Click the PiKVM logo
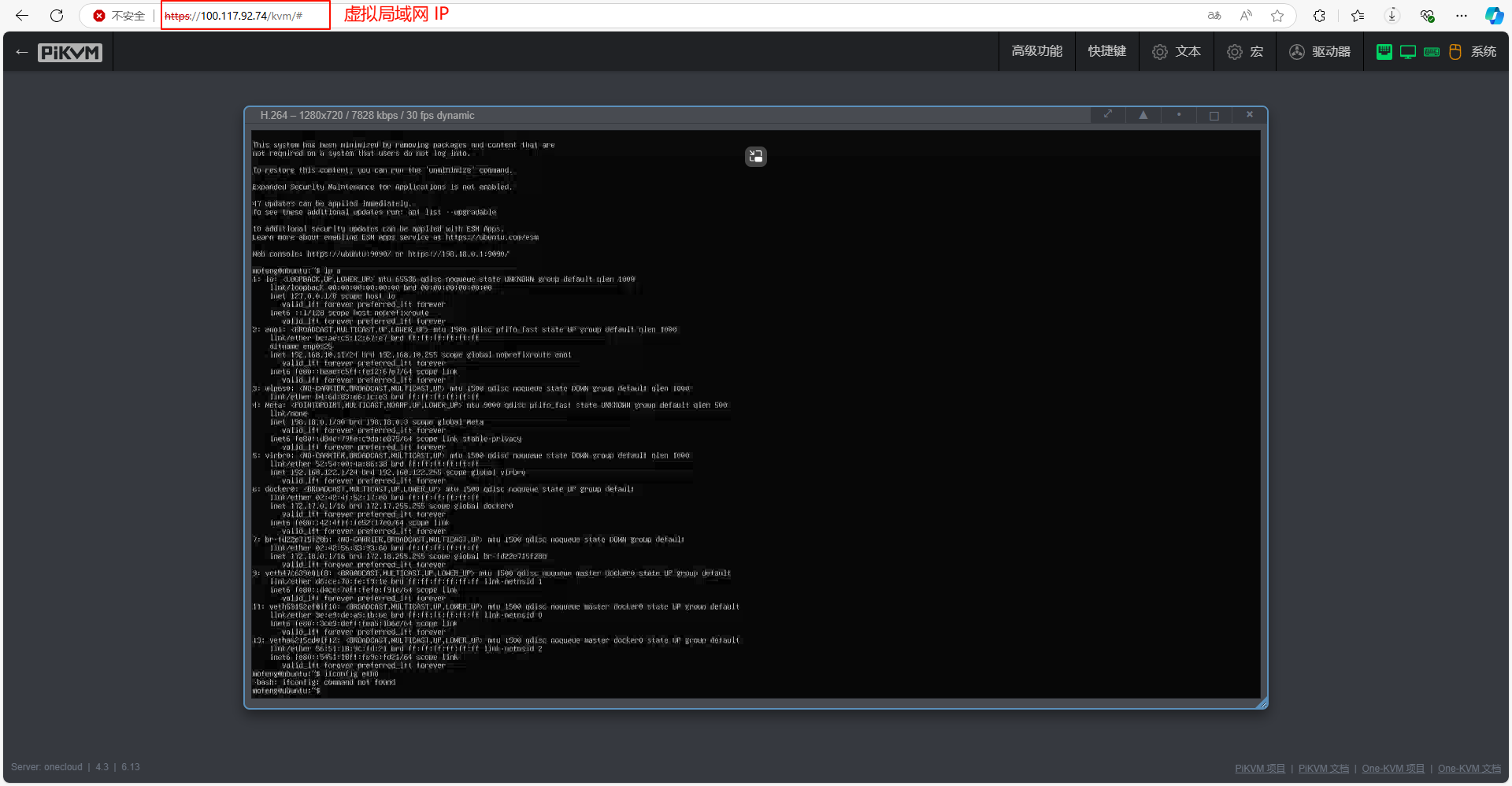Viewport: 1512px width, 786px height. (x=70, y=53)
